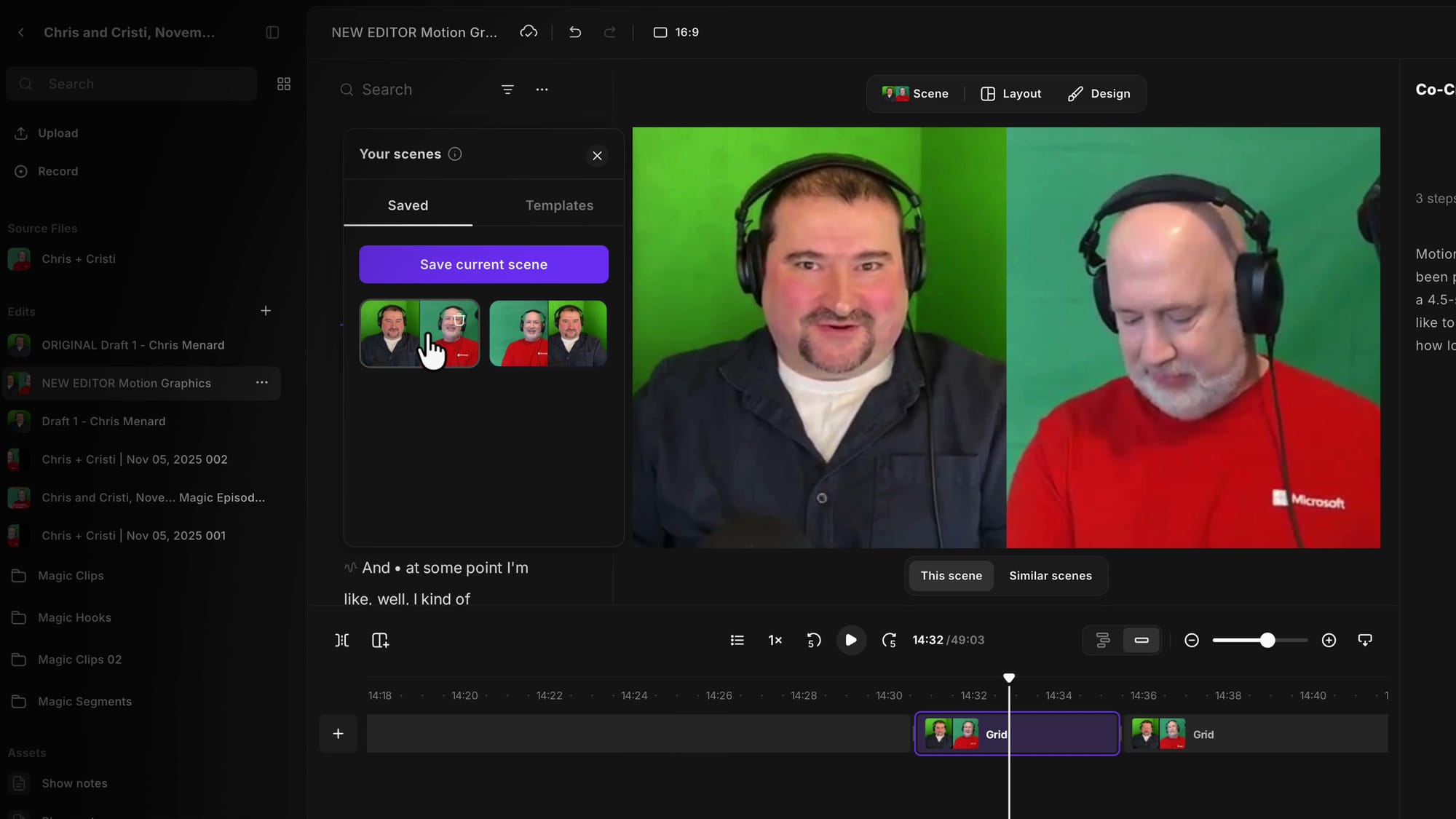Switch to the Saved tab
This screenshot has height=819, width=1456.
point(408,206)
